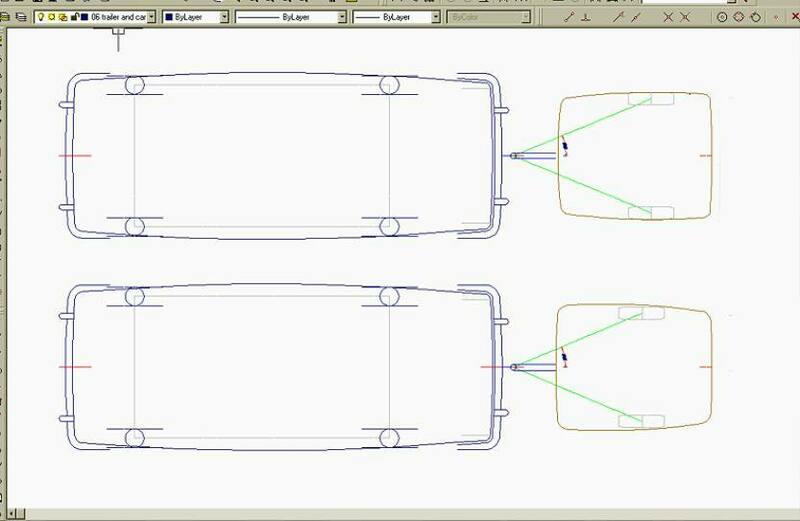Open the ByLayer color control dropdown
The height and width of the screenshot is (521, 800).
[222, 17]
